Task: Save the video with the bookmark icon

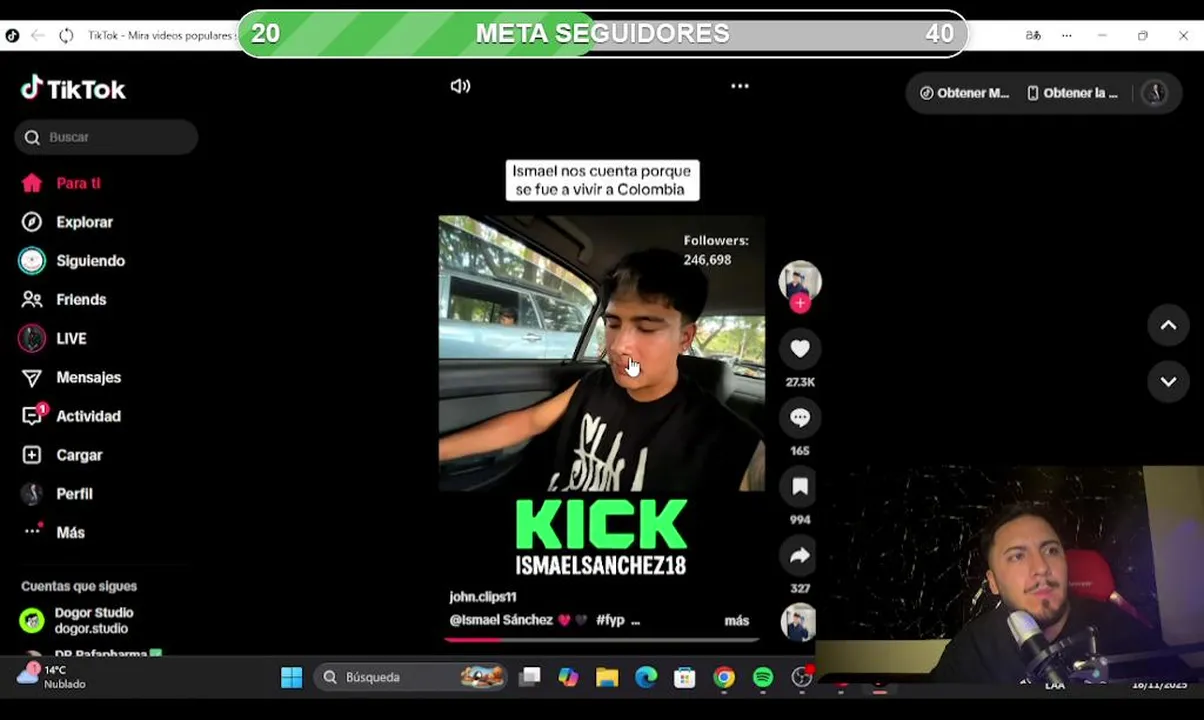Action: pyautogui.click(x=800, y=487)
